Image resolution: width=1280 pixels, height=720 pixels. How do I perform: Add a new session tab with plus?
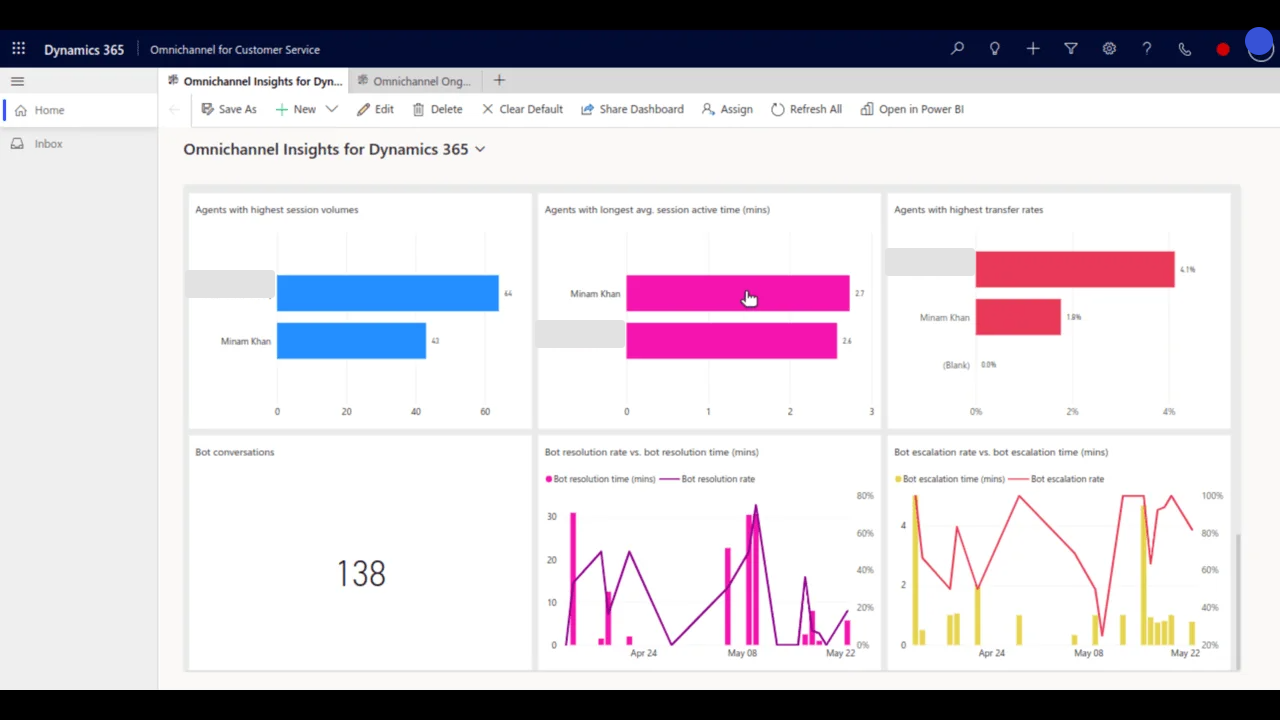point(499,81)
